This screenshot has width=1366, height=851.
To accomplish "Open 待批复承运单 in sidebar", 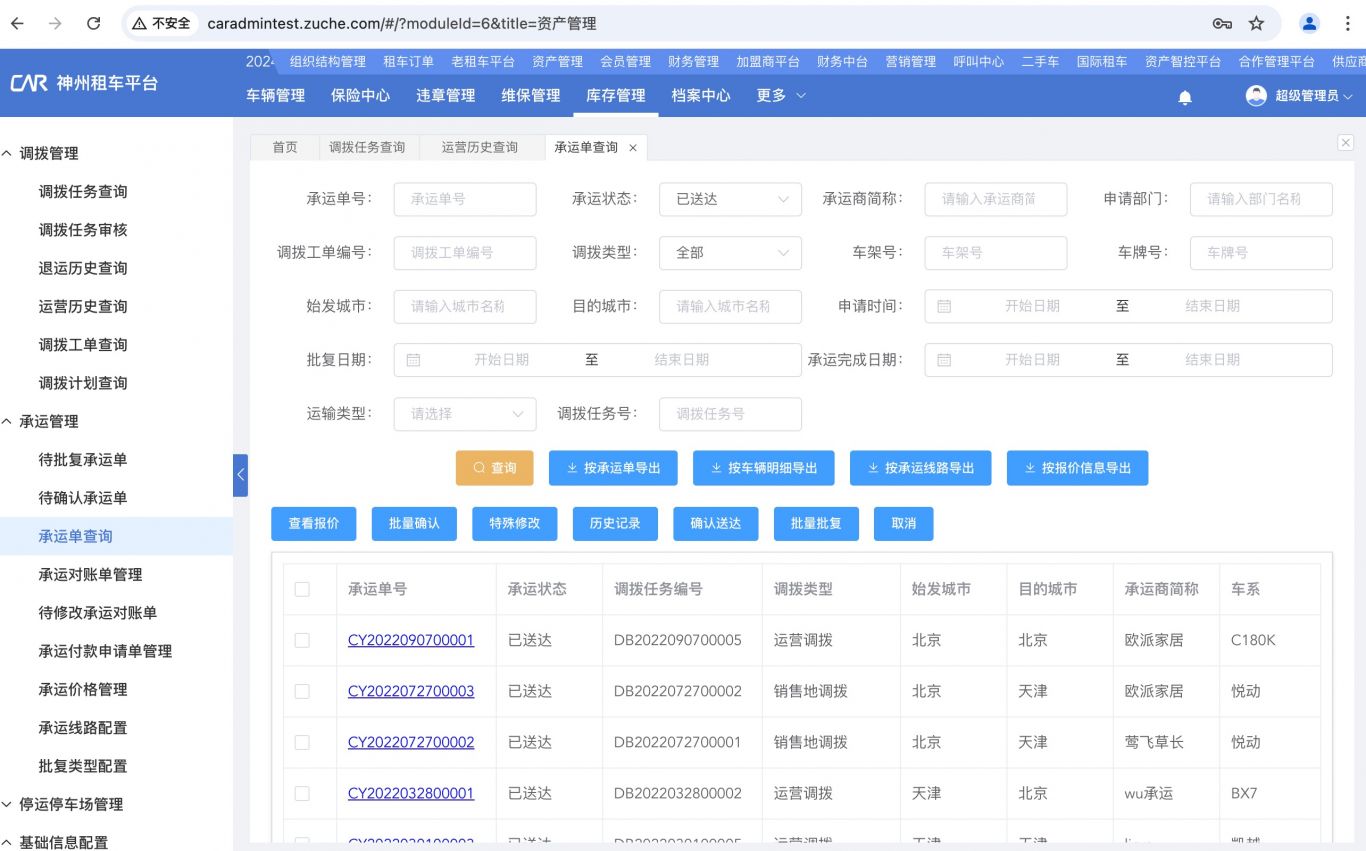I will coord(83,460).
